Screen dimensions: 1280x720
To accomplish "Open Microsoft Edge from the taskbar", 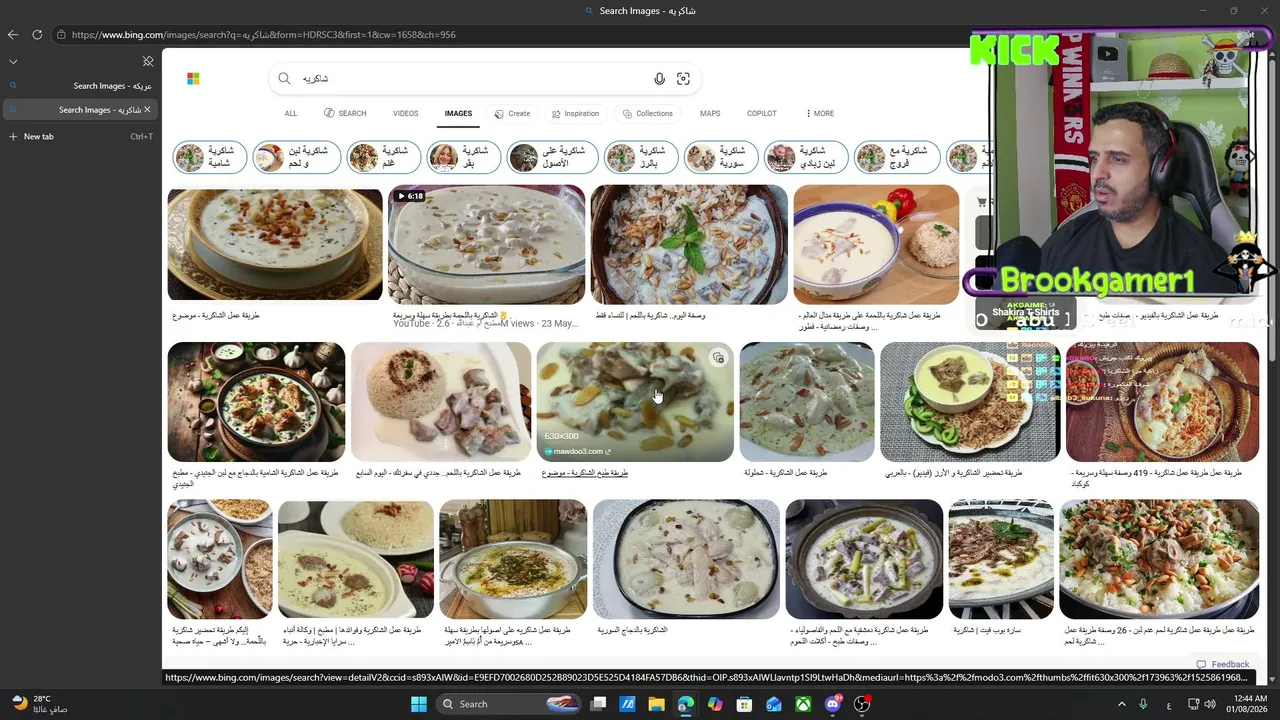I will point(685,704).
